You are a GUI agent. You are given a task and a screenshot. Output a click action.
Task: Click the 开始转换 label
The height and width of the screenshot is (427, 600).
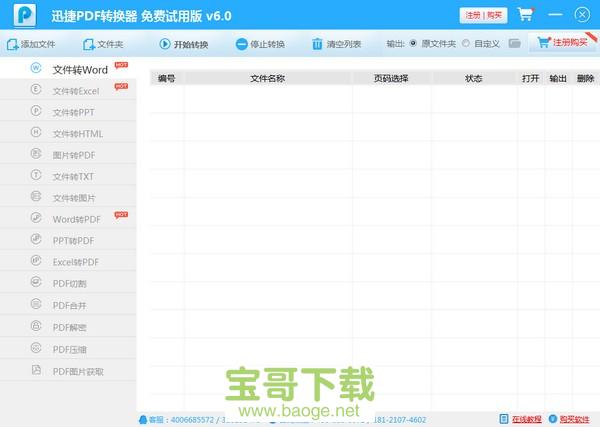(x=191, y=44)
